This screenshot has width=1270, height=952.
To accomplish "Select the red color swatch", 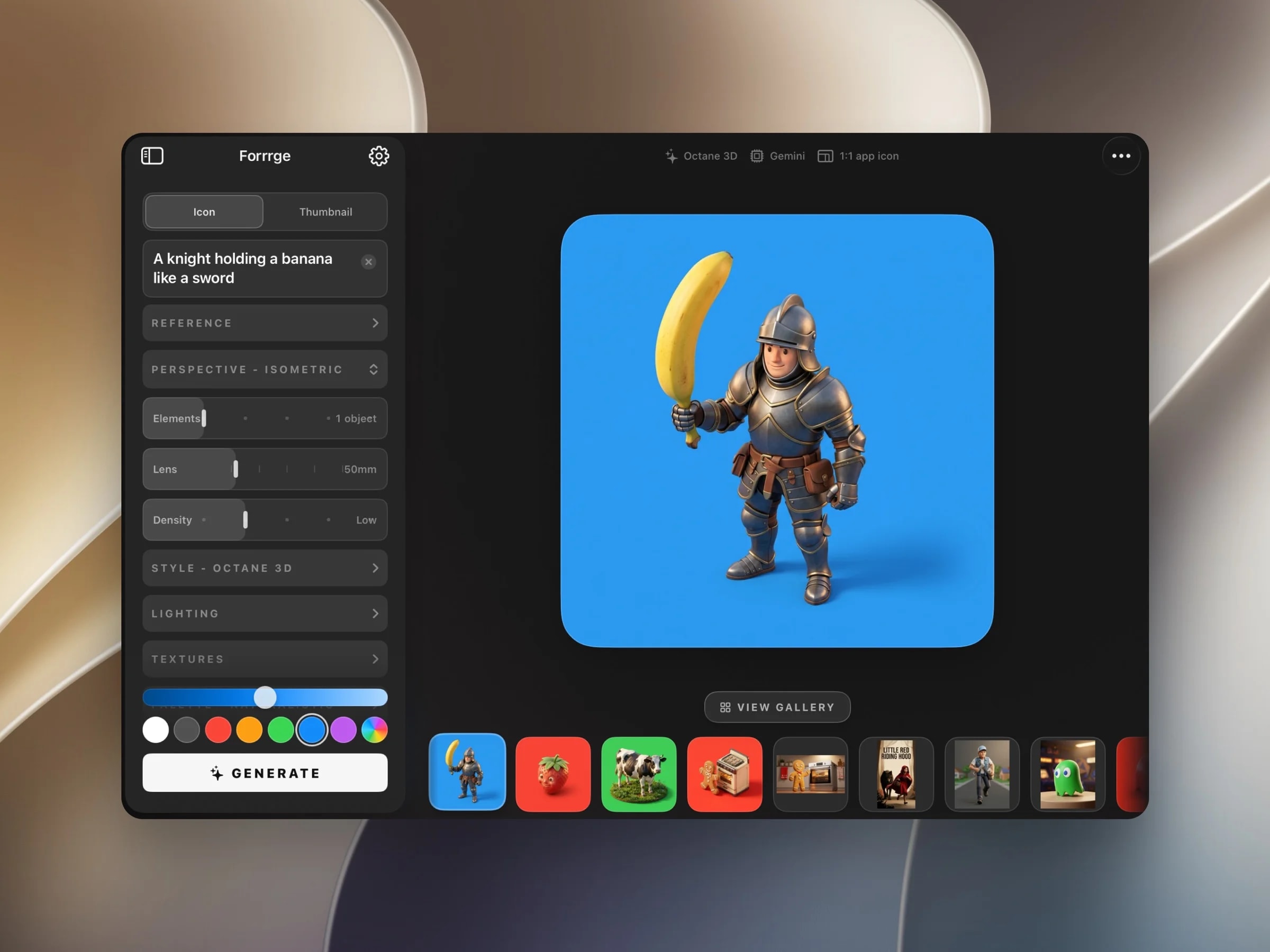I will click(218, 730).
